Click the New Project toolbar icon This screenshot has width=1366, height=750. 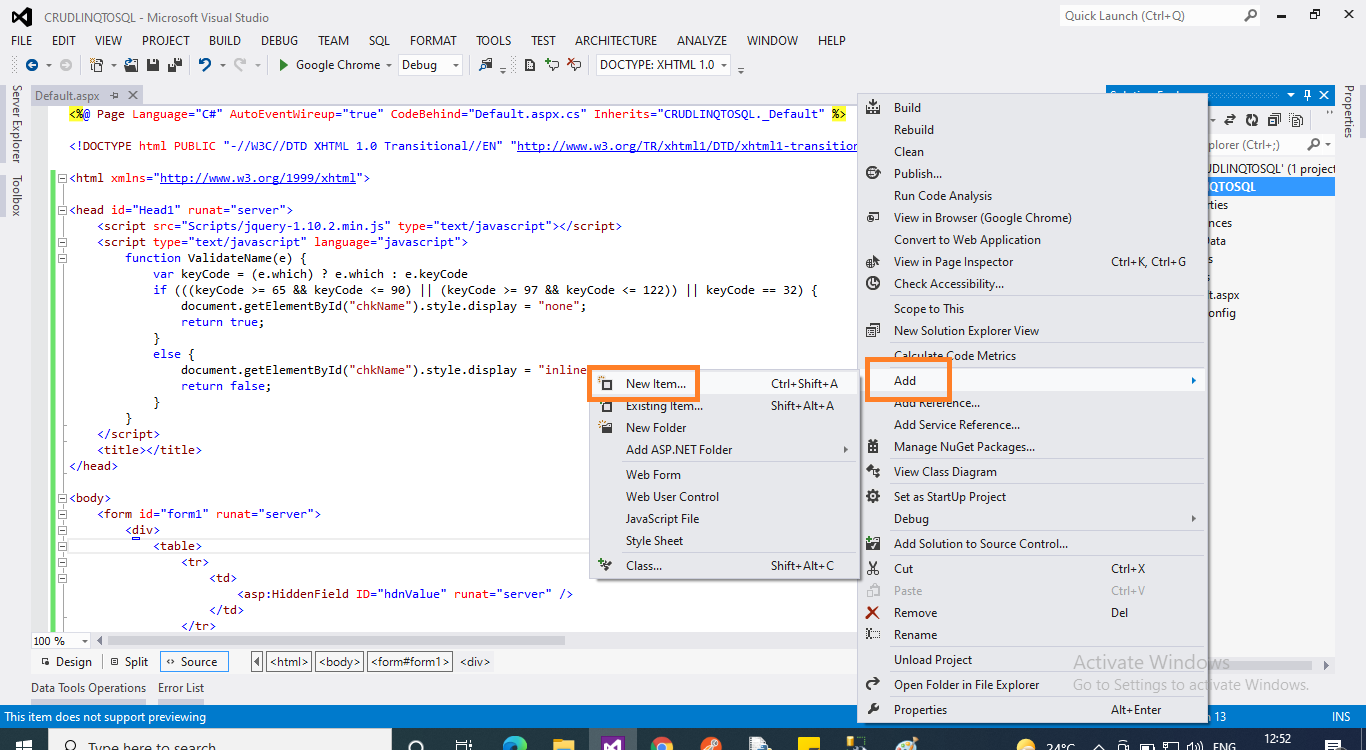click(97, 65)
